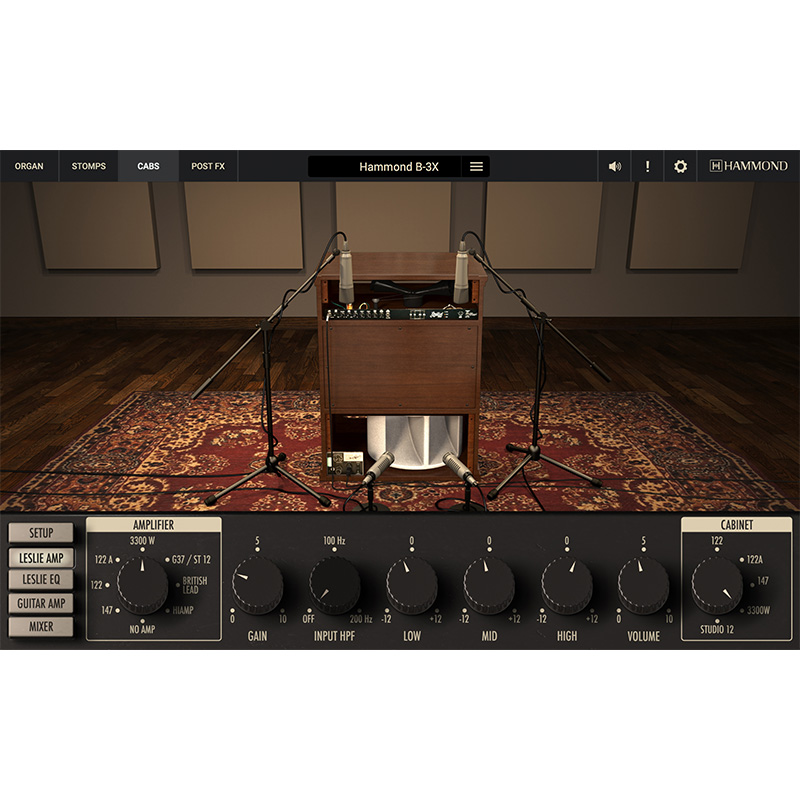Choose the 122A cabinet
Screen dimensions: 800x800
755,560
